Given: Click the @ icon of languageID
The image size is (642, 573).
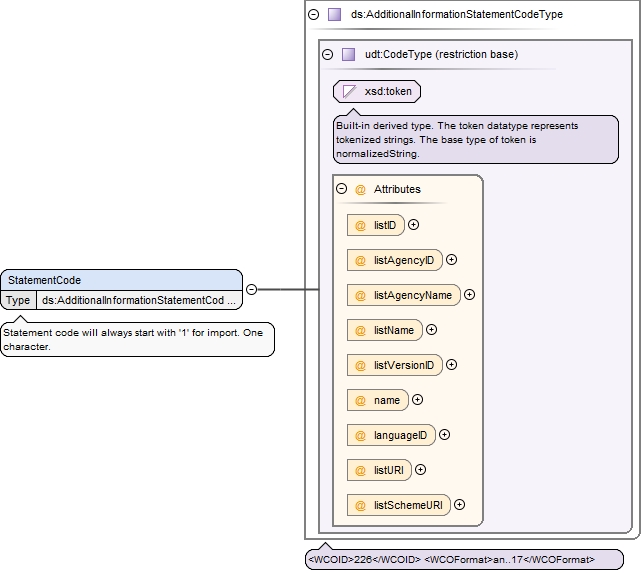Looking at the screenshot, I should coord(360,436).
